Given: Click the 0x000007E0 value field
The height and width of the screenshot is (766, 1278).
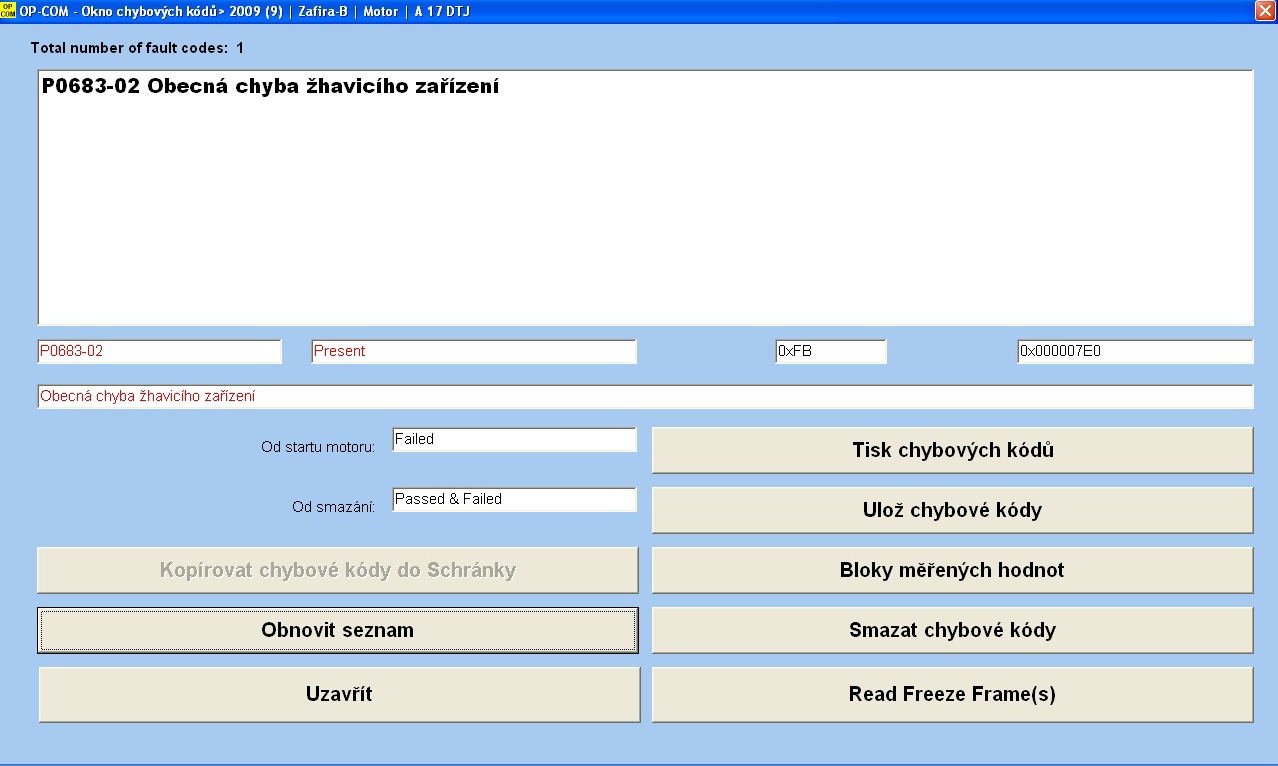Looking at the screenshot, I should coord(1135,351).
